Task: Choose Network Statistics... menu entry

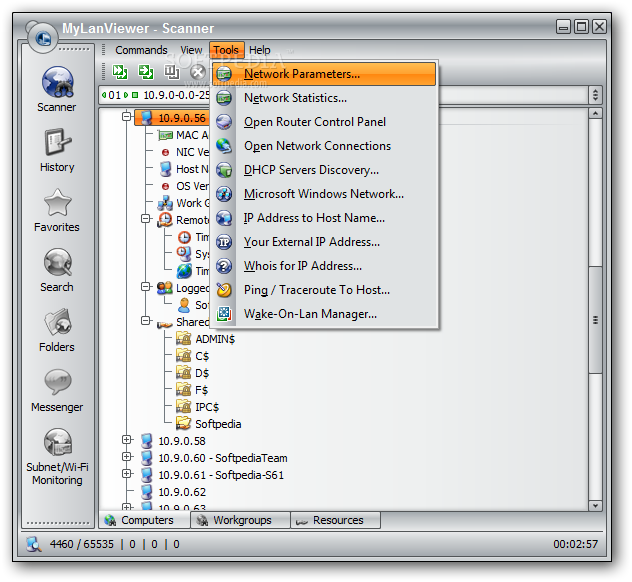Action: [x=324, y=98]
